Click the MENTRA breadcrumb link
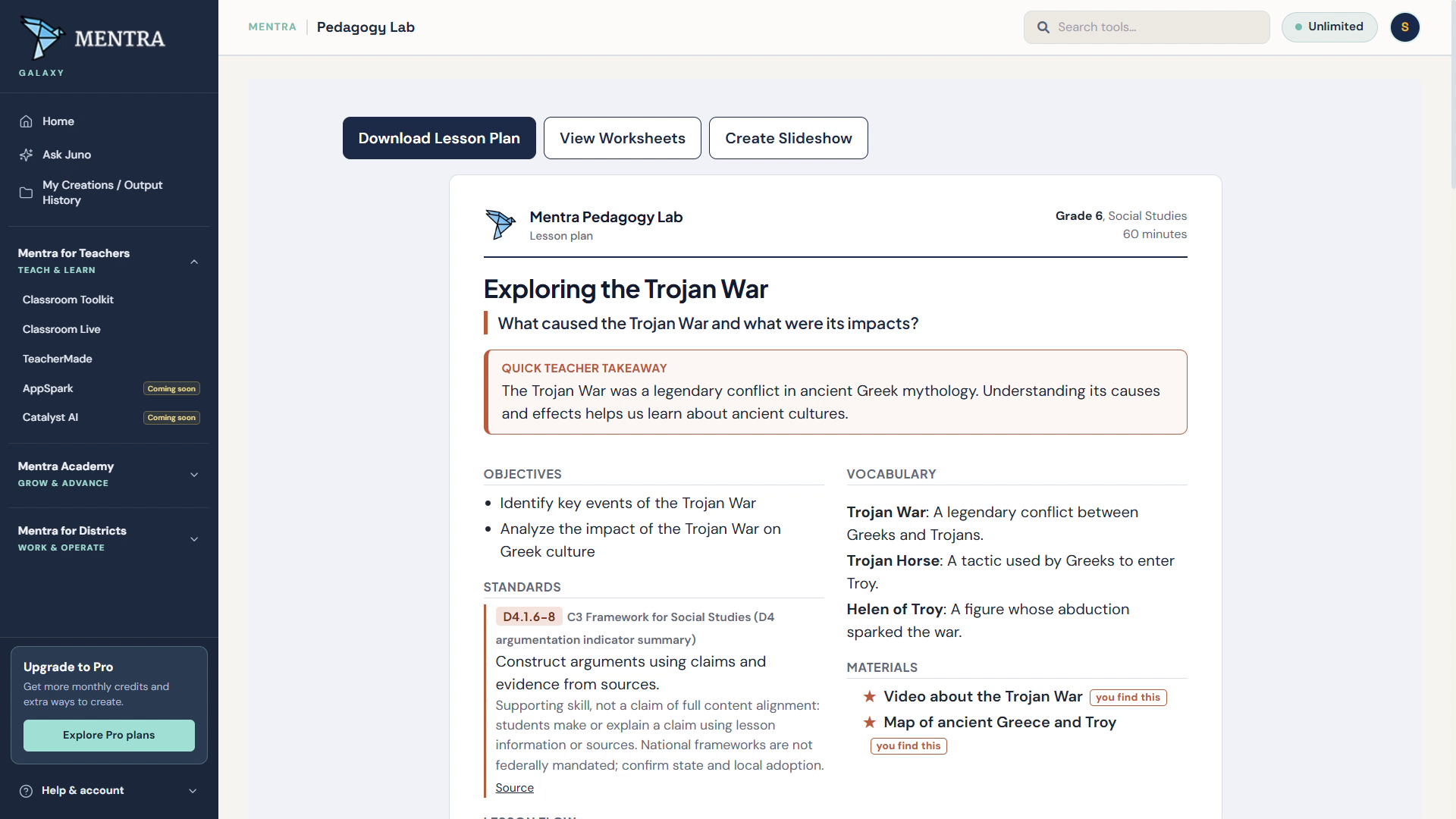Screen dimensions: 1456x819 [x=272, y=27]
